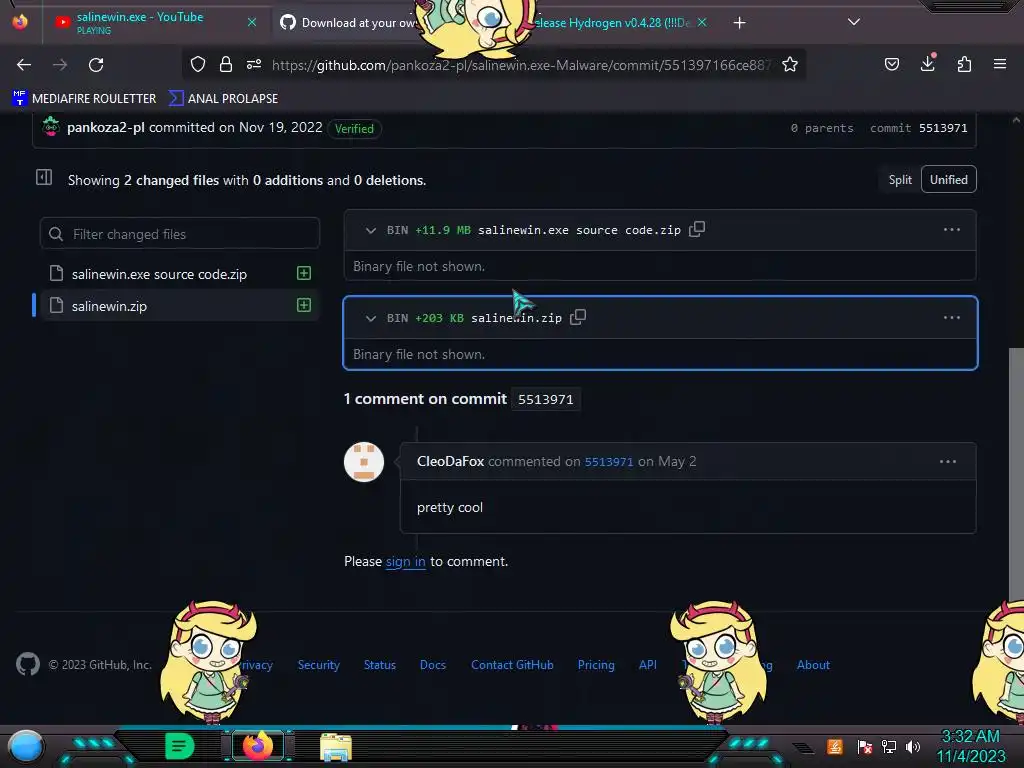
Task: Switch to the Download at your own GitHub tab
Action: pyautogui.click(x=353, y=23)
